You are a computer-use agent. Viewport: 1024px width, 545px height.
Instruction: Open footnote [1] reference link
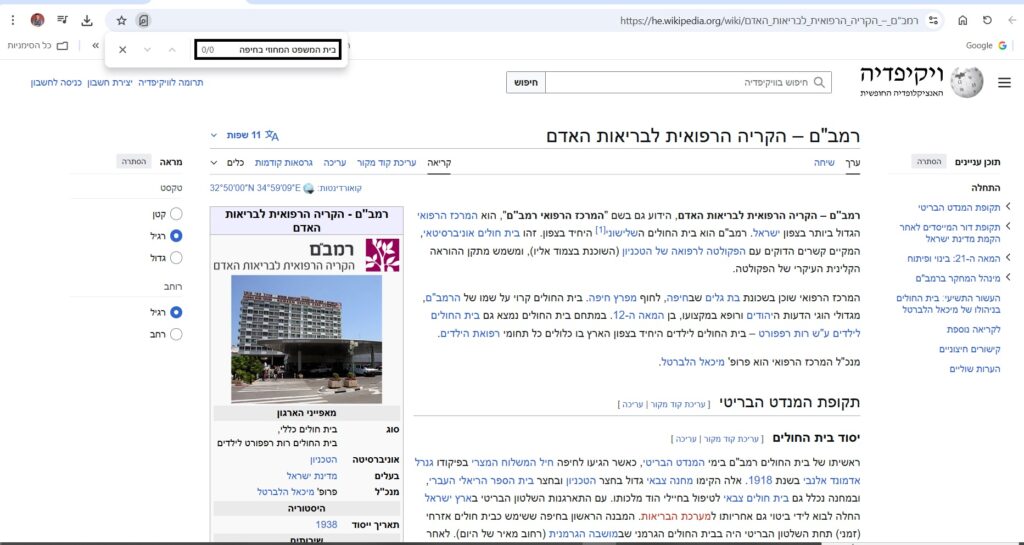point(600,229)
